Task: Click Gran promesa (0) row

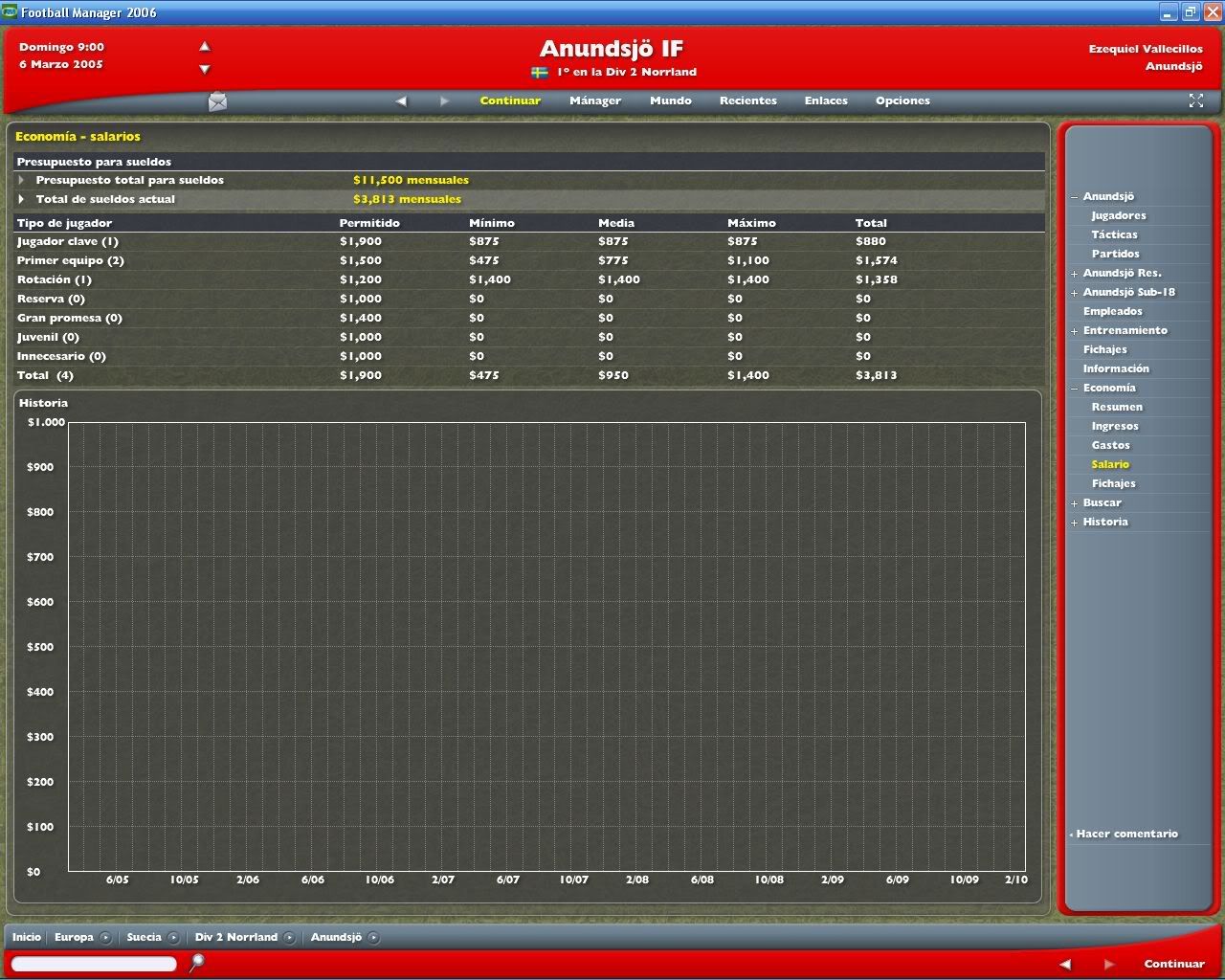Action: [529, 318]
